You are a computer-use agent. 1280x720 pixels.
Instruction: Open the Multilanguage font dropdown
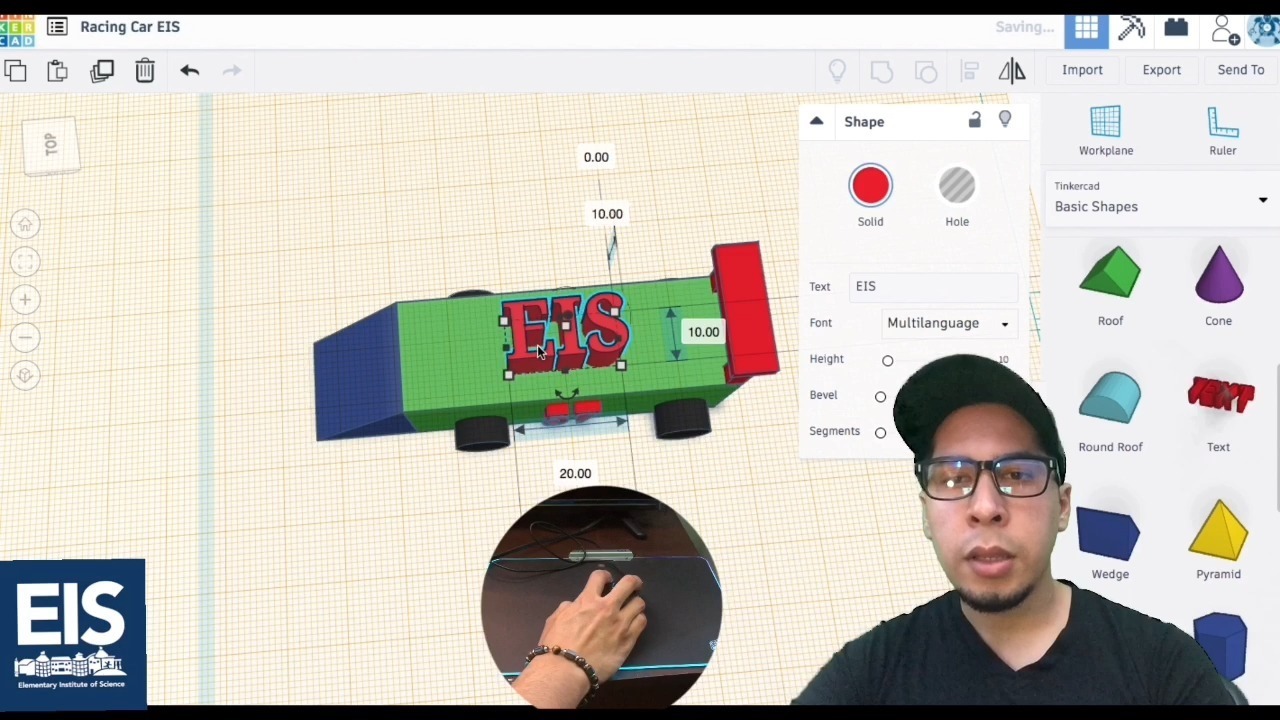948,323
